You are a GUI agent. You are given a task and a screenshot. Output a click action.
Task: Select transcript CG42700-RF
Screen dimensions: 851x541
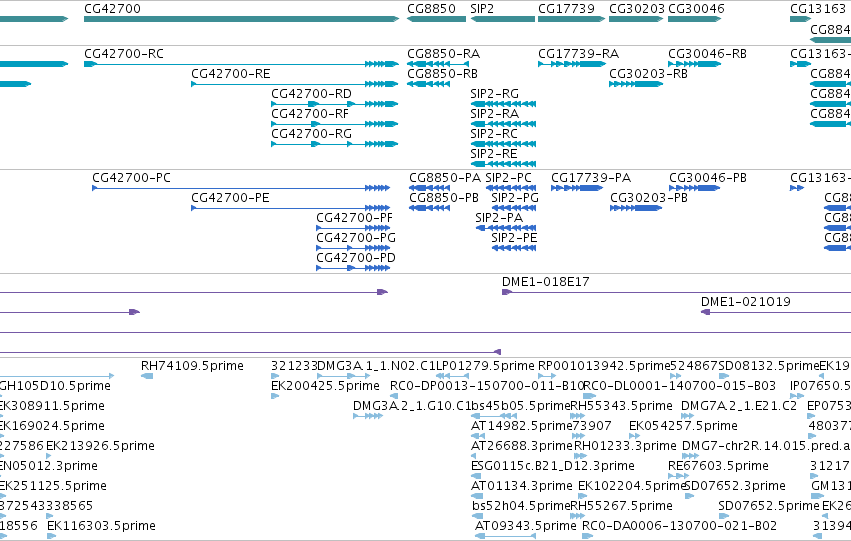point(335,124)
